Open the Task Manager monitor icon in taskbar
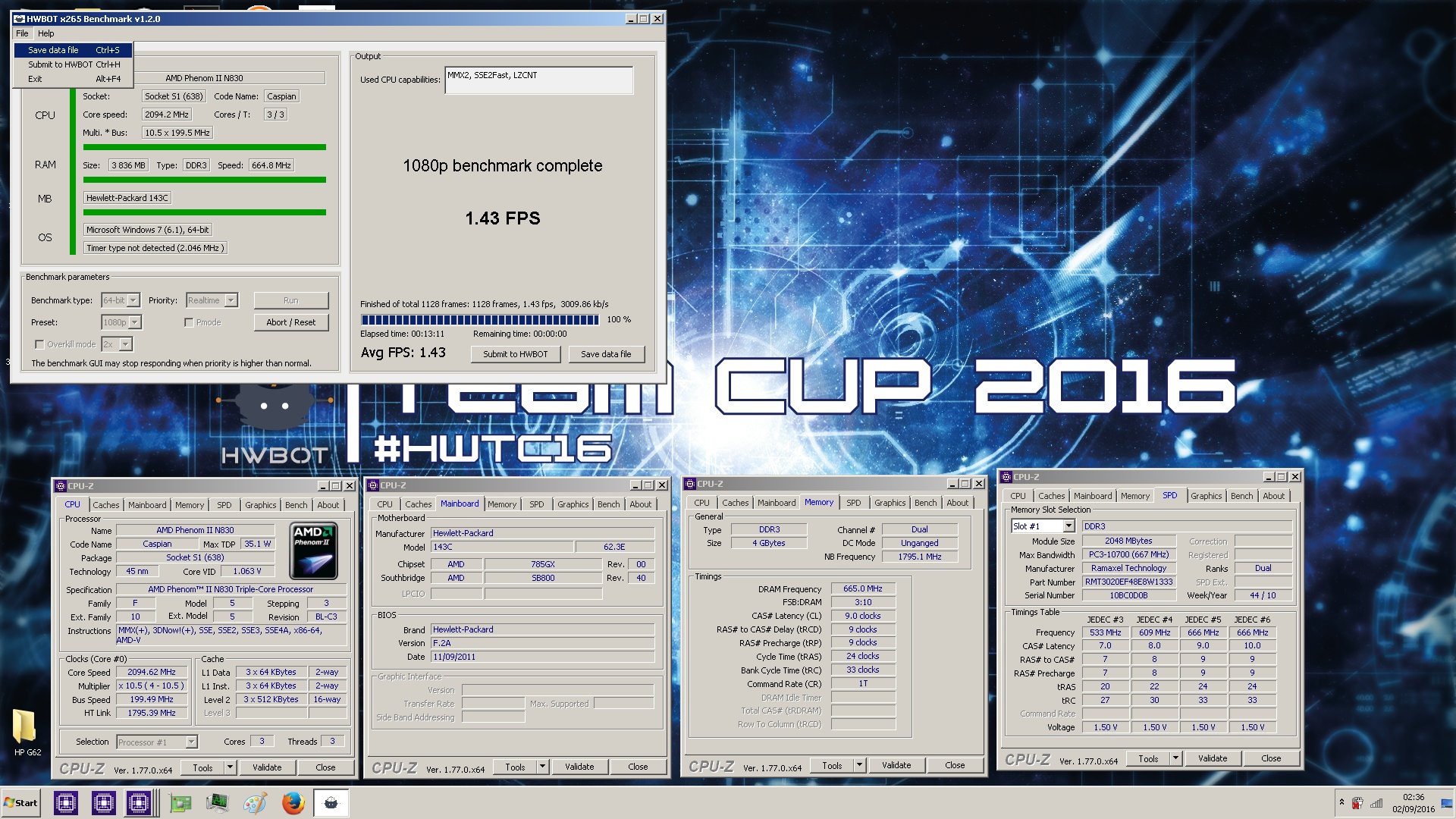This screenshot has width=1456, height=819. pos(217,802)
